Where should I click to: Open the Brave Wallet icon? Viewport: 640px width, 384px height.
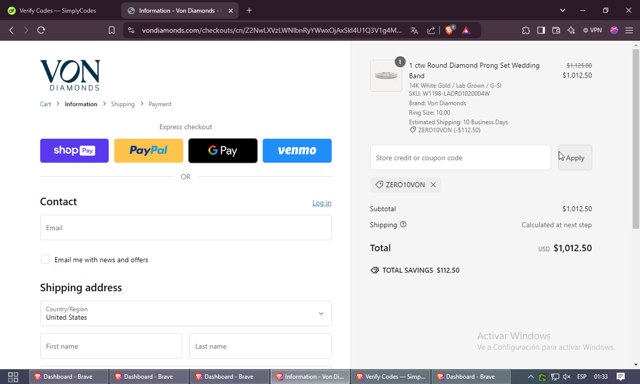(x=556, y=30)
